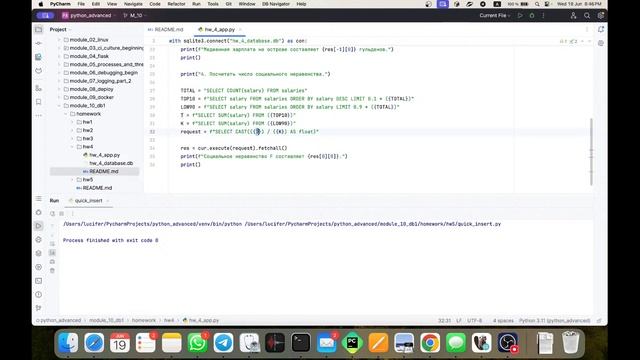Open Code With Me user icon
Image resolution: width=640 pixels, height=360 pixels.
[573, 16]
